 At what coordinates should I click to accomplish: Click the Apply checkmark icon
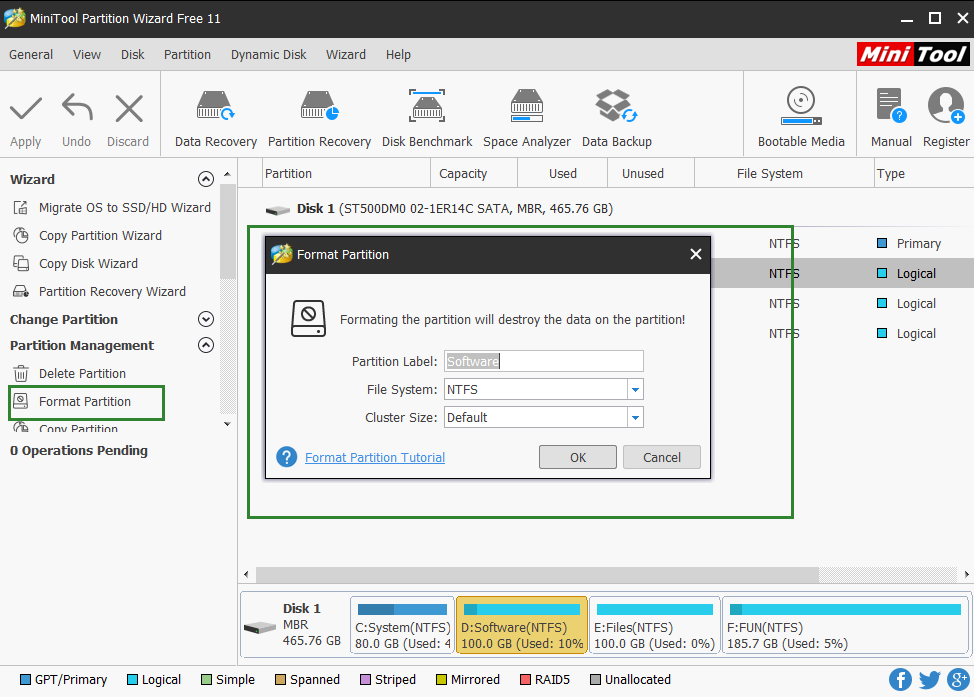click(25, 108)
